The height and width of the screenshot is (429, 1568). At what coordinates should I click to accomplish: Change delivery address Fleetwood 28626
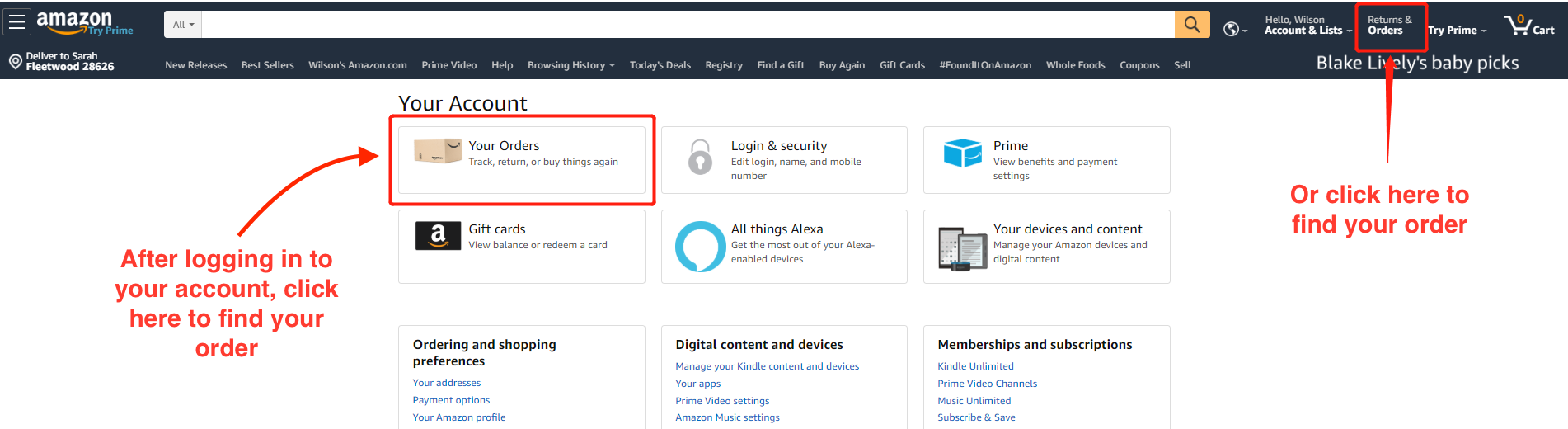click(x=70, y=67)
